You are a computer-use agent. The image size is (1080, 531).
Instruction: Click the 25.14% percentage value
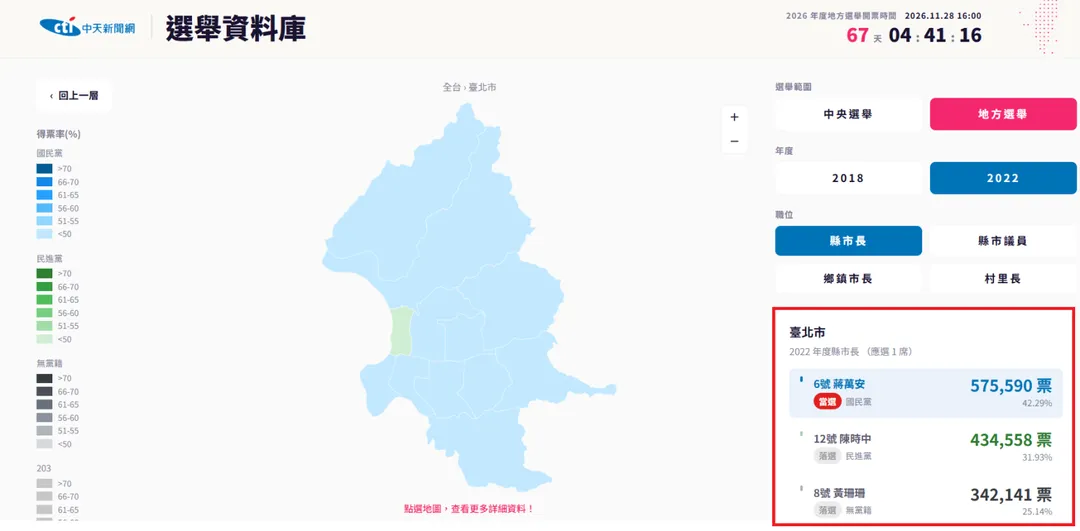coord(1037,512)
